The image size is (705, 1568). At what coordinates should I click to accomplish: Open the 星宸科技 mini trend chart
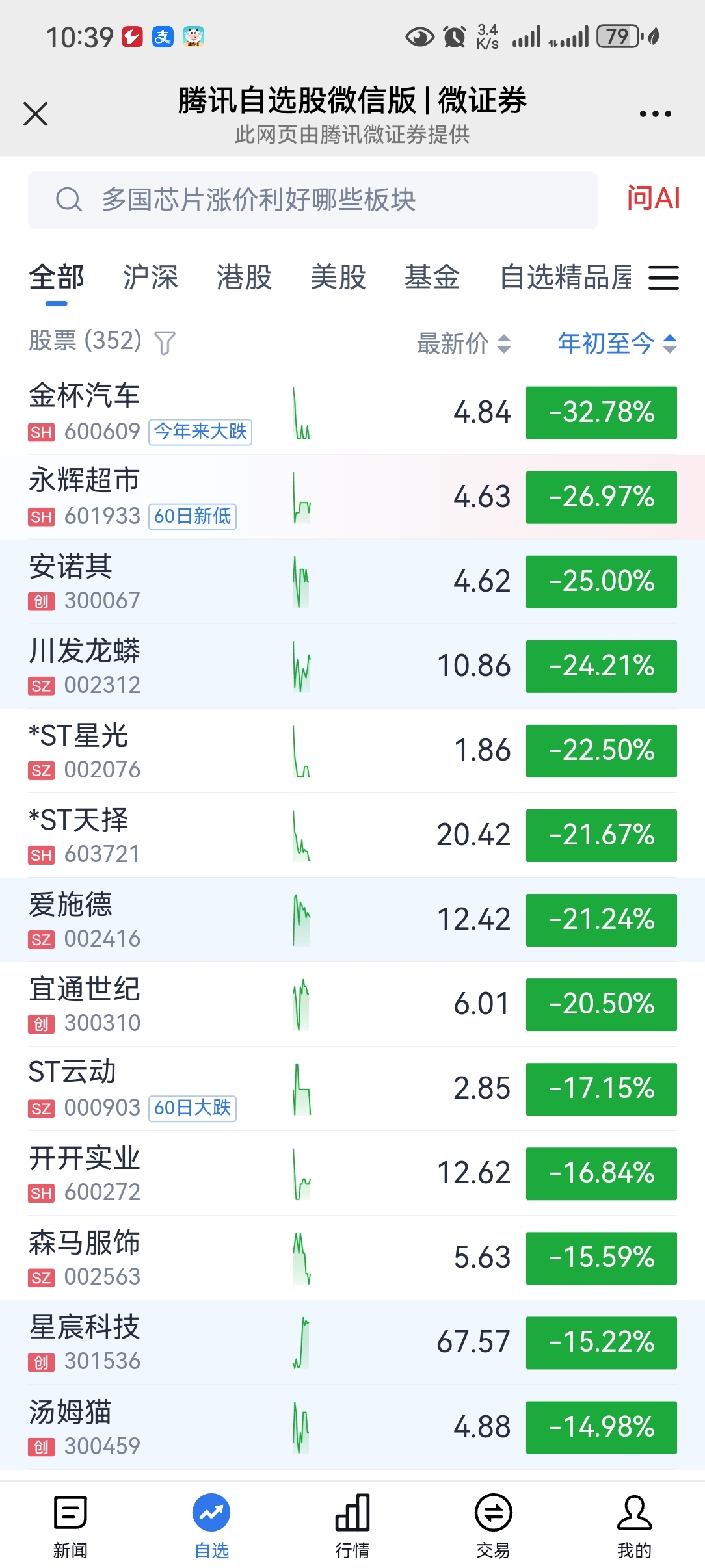pyautogui.click(x=301, y=1342)
